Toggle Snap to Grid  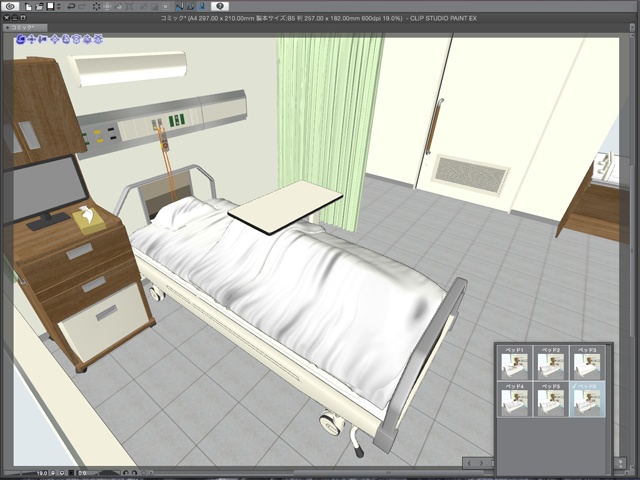point(201,7)
